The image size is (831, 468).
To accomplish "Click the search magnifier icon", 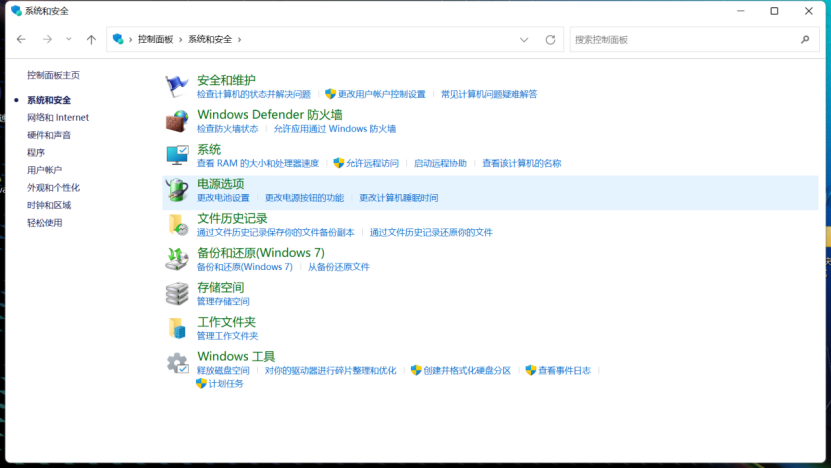I will 805,39.
